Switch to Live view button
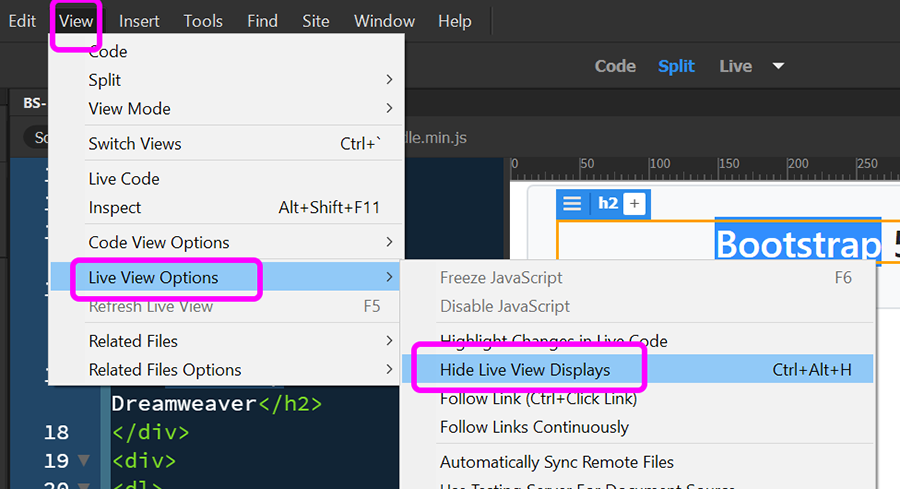900x489 pixels. [x=735, y=66]
